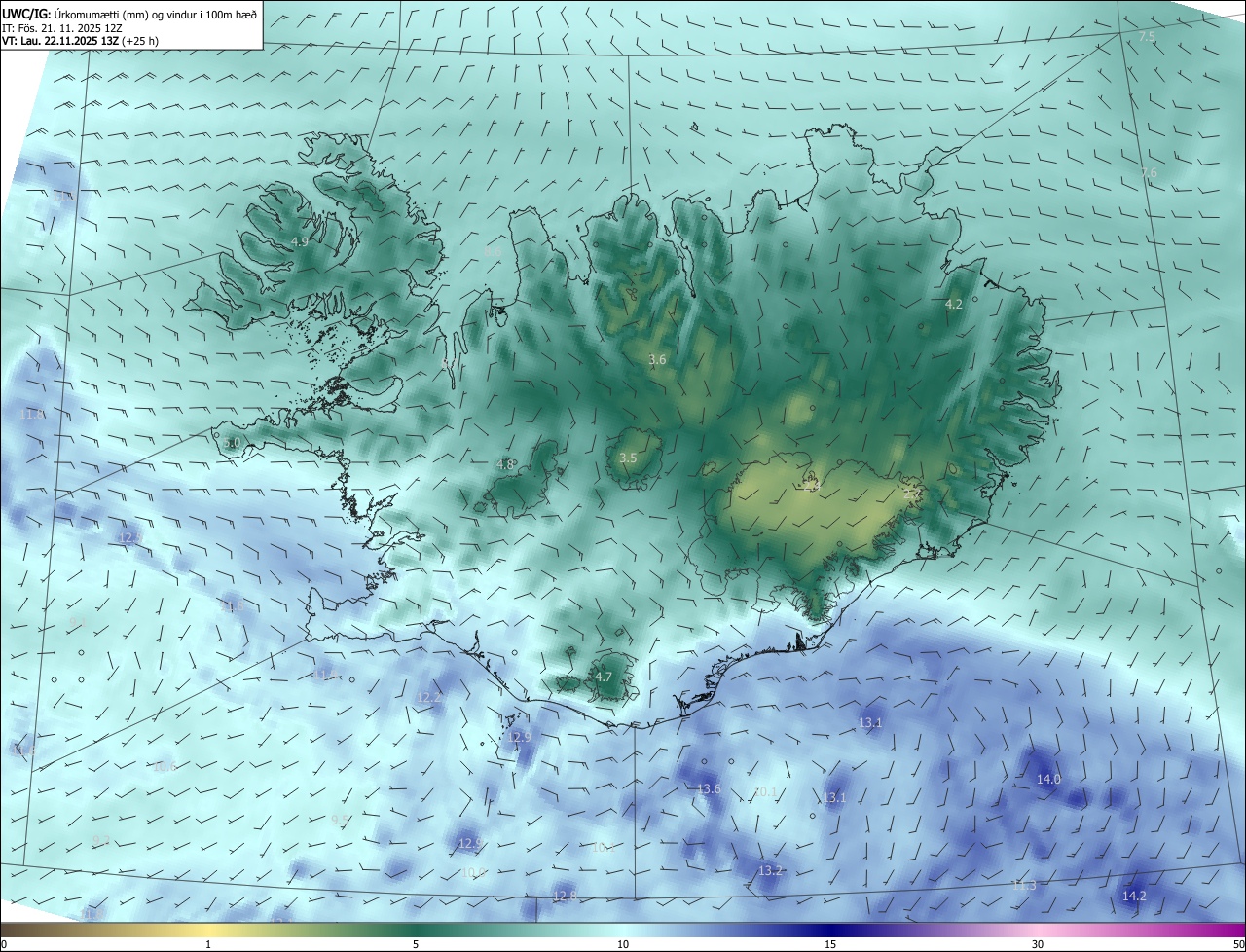Pick the brown color at the legend start
The image size is (1246, 952).
tap(8, 930)
